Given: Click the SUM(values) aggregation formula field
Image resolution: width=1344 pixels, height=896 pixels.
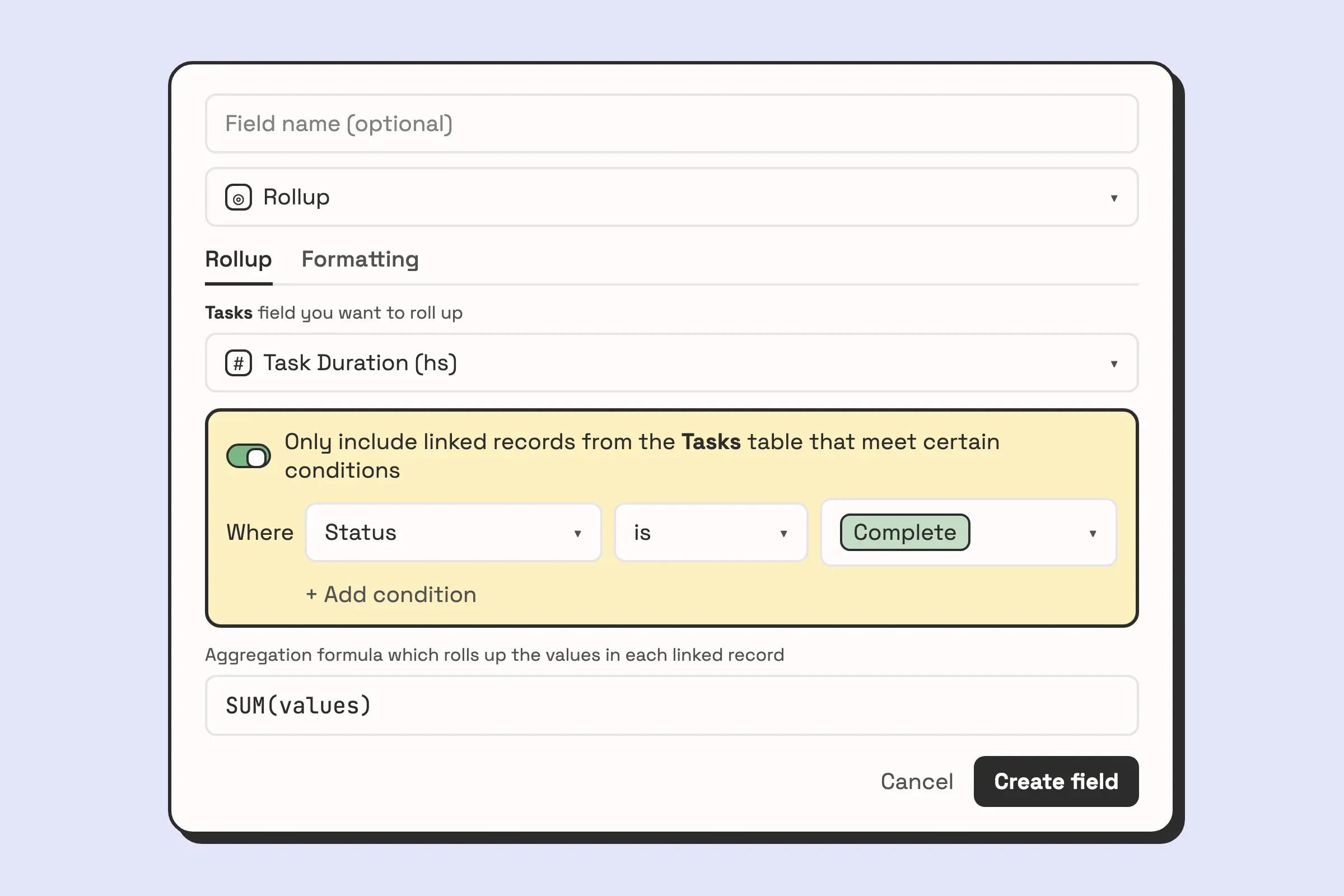Looking at the screenshot, I should tap(671, 705).
